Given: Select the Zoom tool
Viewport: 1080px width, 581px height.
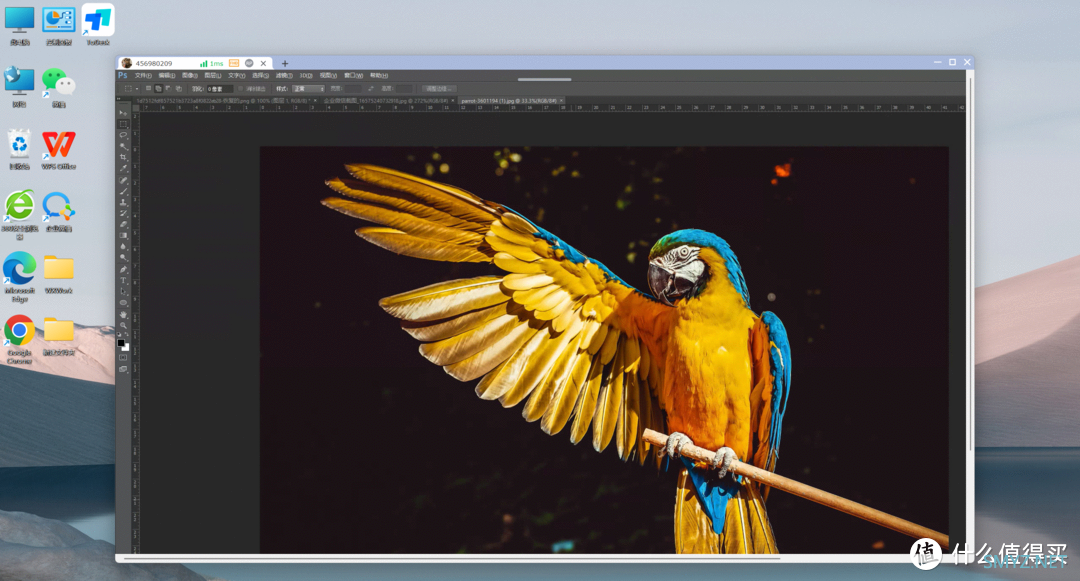Looking at the screenshot, I should point(123,325).
